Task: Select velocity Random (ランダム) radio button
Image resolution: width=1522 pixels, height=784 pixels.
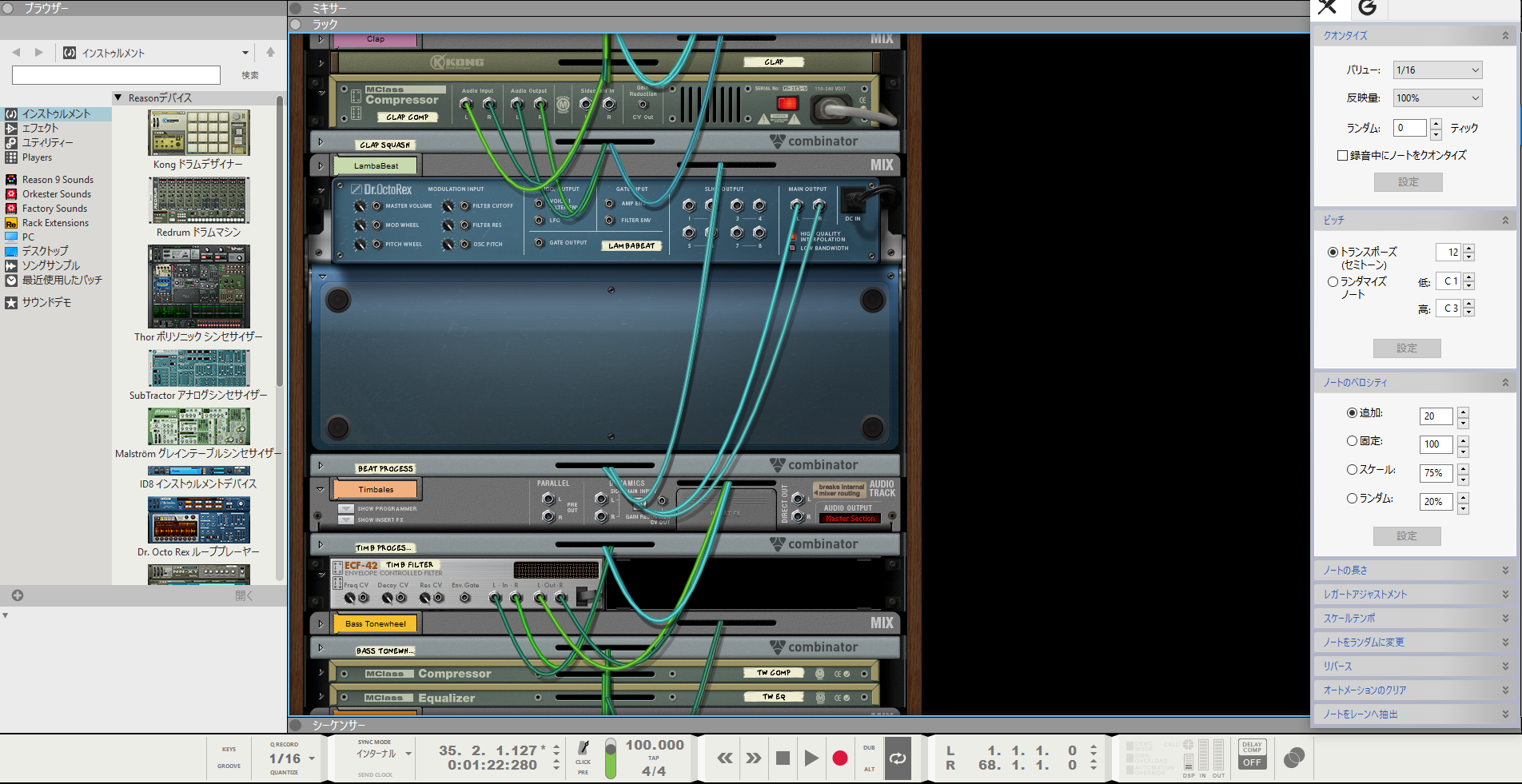Action: pyautogui.click(x=1352, y=498)
